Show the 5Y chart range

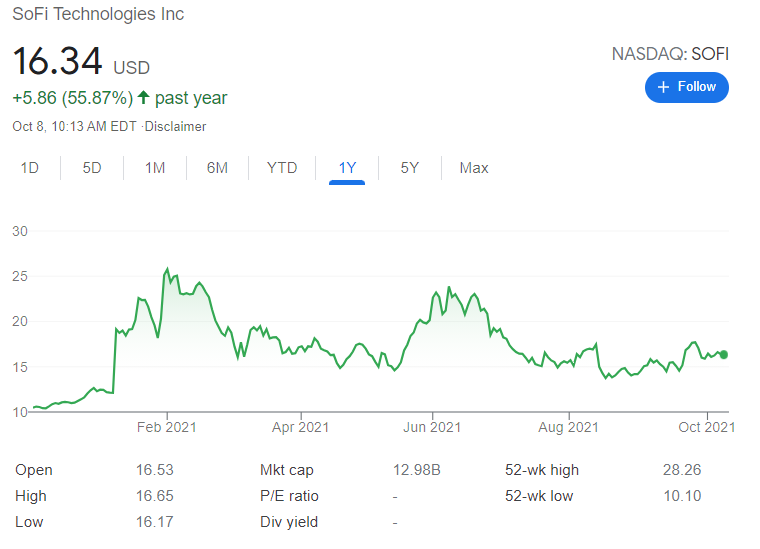[x=410, y=168]
